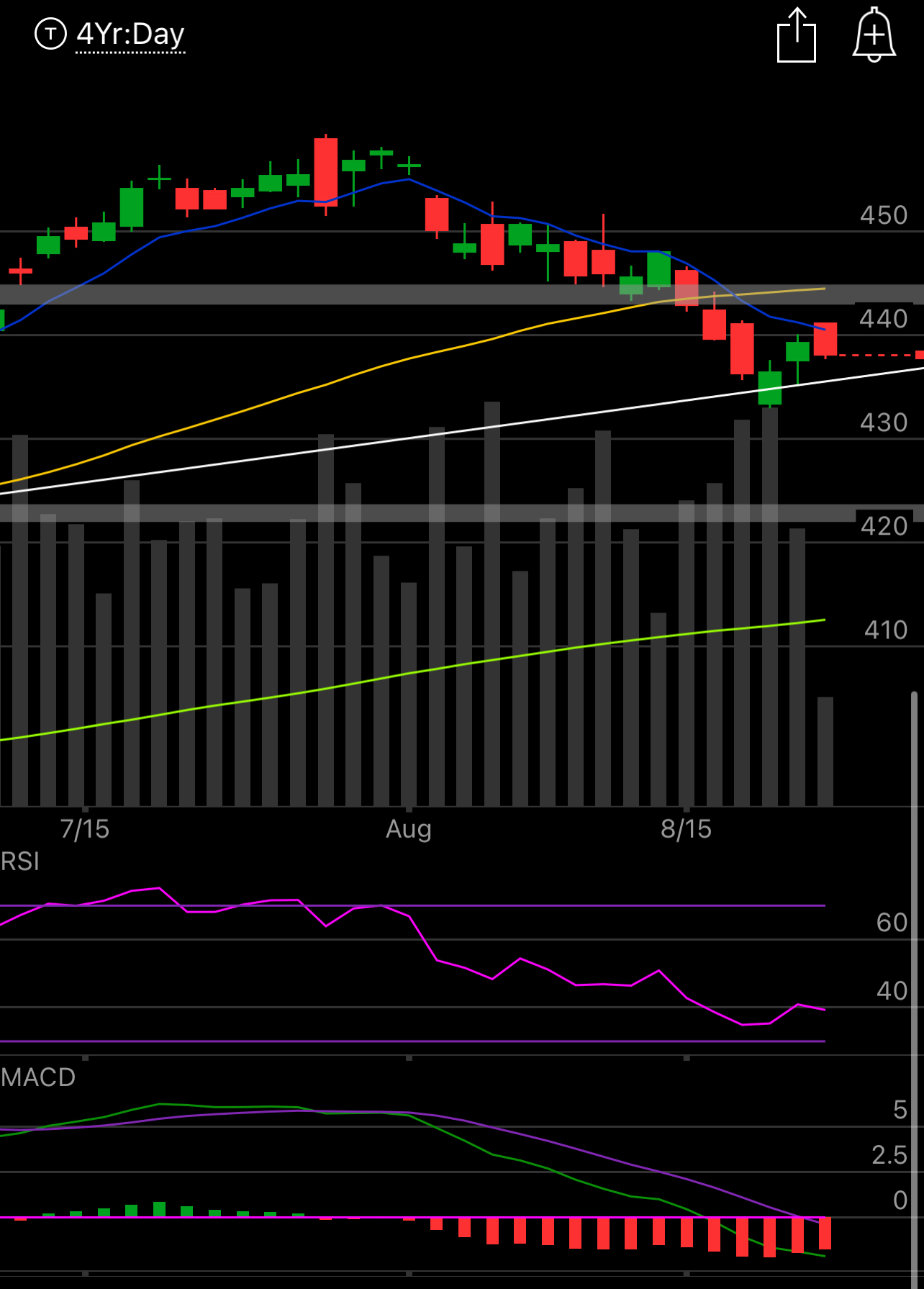Tap the last, shortest volume bar
The image size is (924, 1289).
825,751
